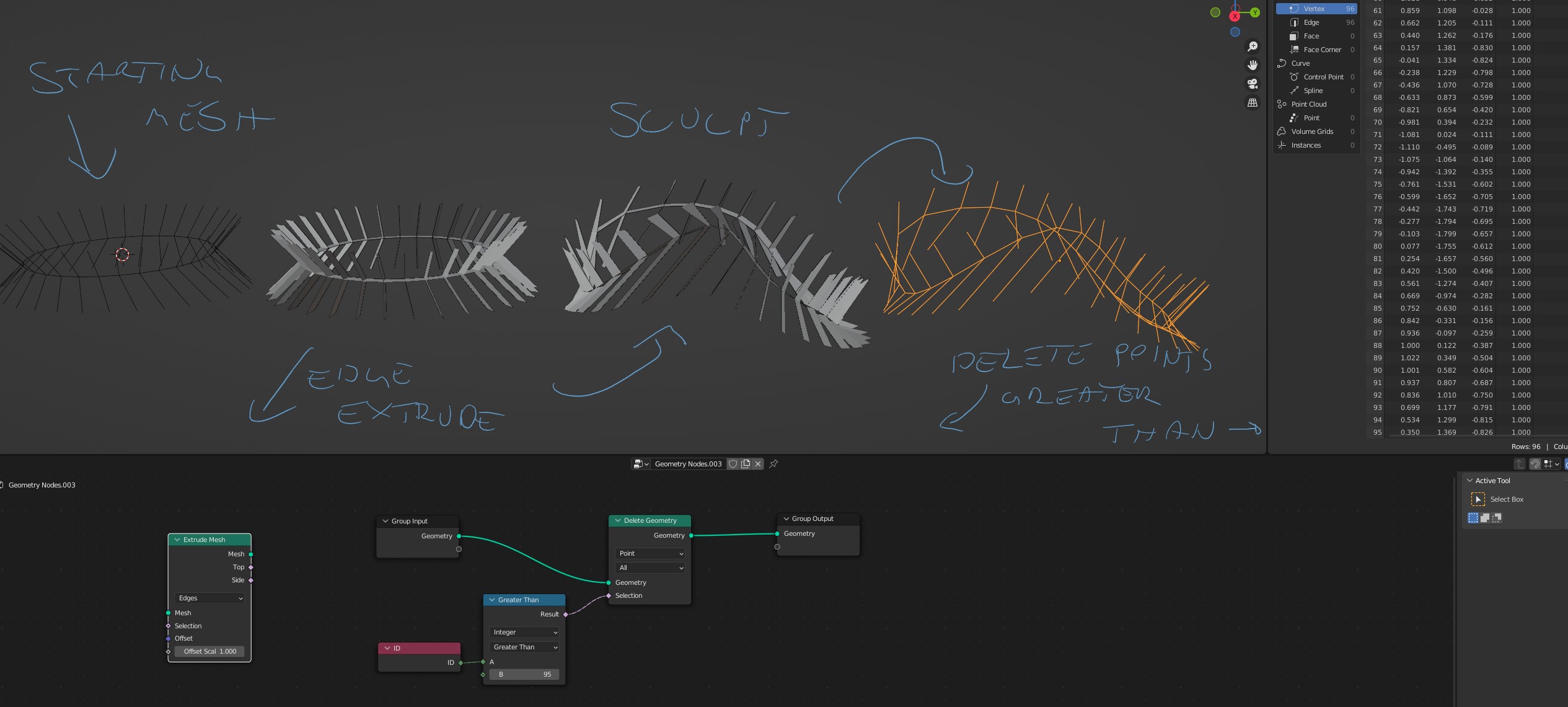Image resolution: width=1568 pixels, height=707 pixels.
Task: Choose the subtract selection mode
Action: 1497,518
